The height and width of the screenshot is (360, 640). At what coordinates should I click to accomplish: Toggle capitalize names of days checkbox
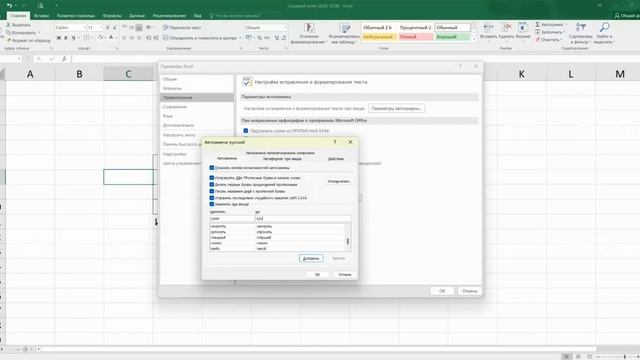(x=212, y=191)
